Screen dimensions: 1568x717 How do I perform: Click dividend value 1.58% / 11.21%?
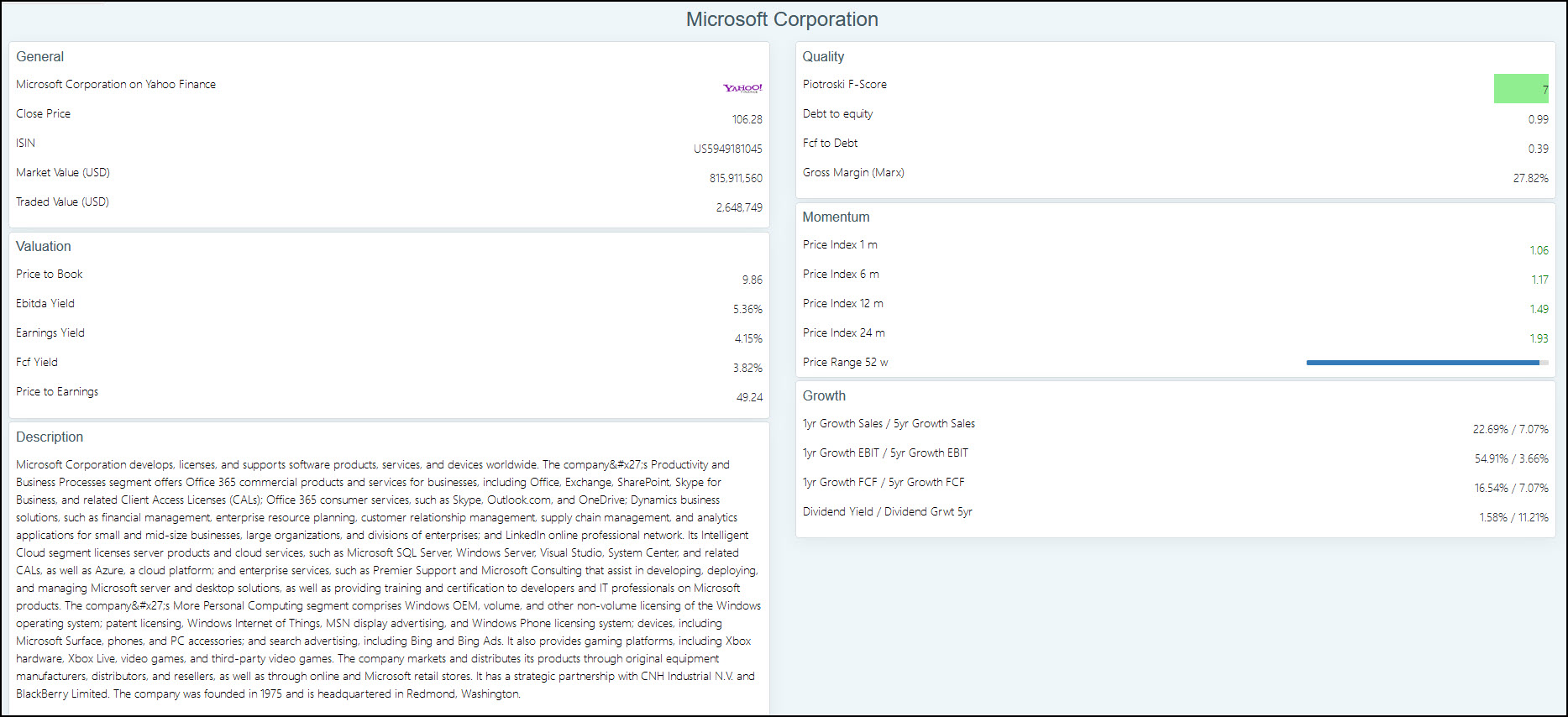pos(1513,517)
